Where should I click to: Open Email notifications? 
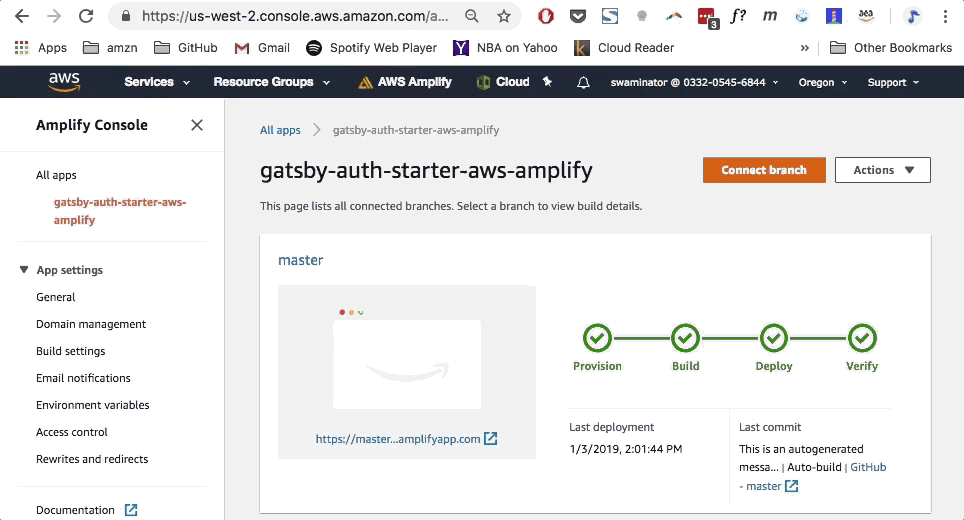click(x=83, y=378)
